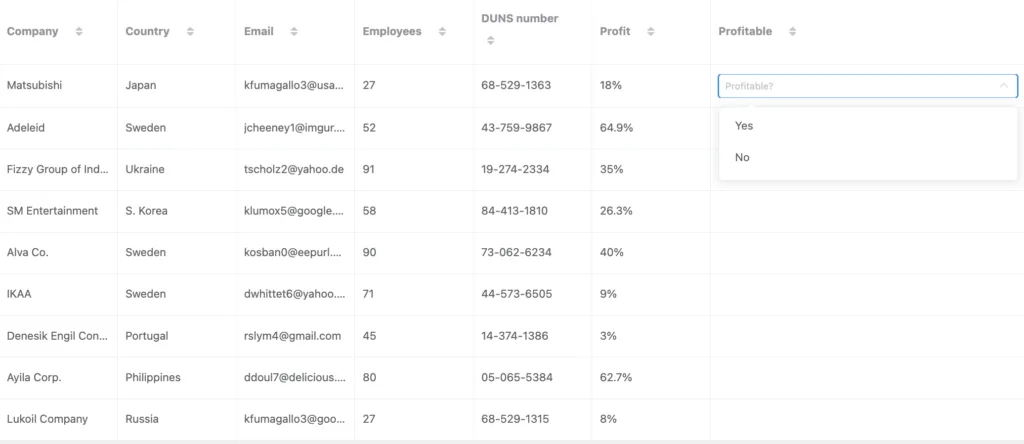Click employees value 58
Screen dimensions: 1024x444
pyautogui.click(x=370, y=211)
